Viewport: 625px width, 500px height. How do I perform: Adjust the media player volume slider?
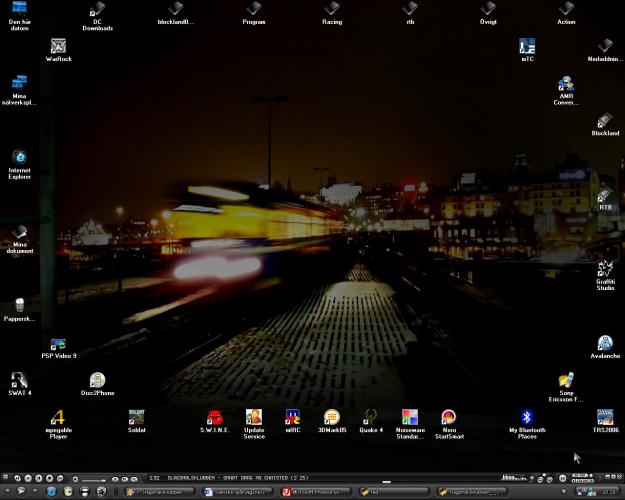pos(94,480)
